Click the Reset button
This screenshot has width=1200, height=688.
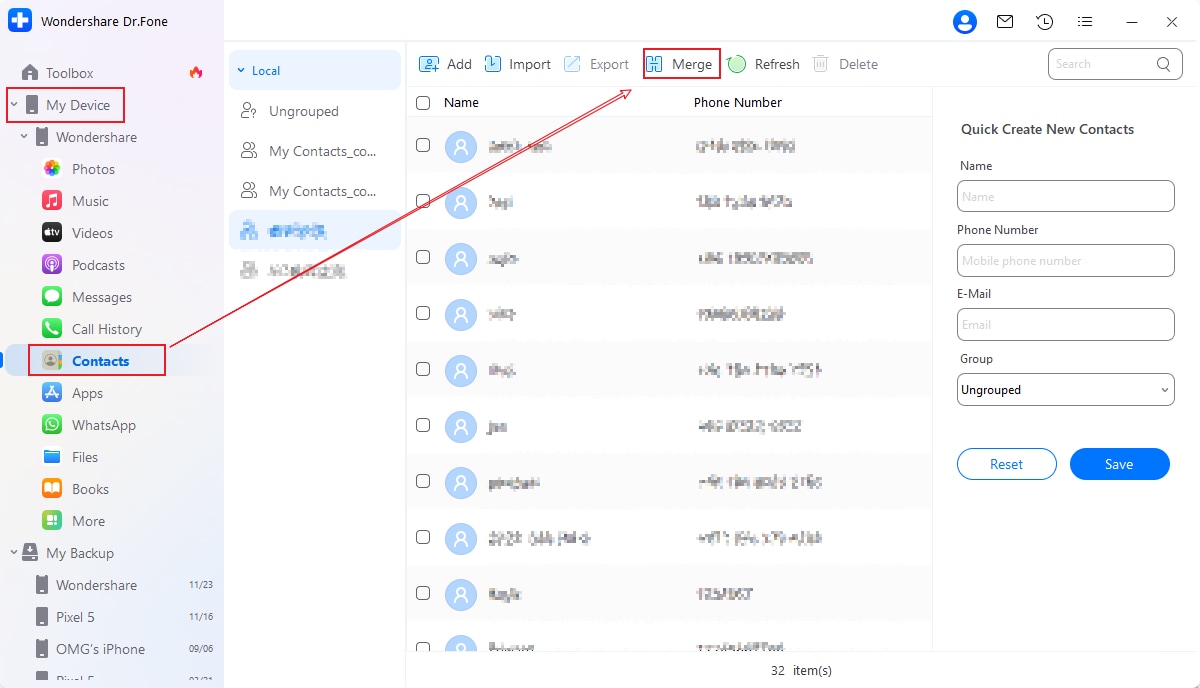1006,464
